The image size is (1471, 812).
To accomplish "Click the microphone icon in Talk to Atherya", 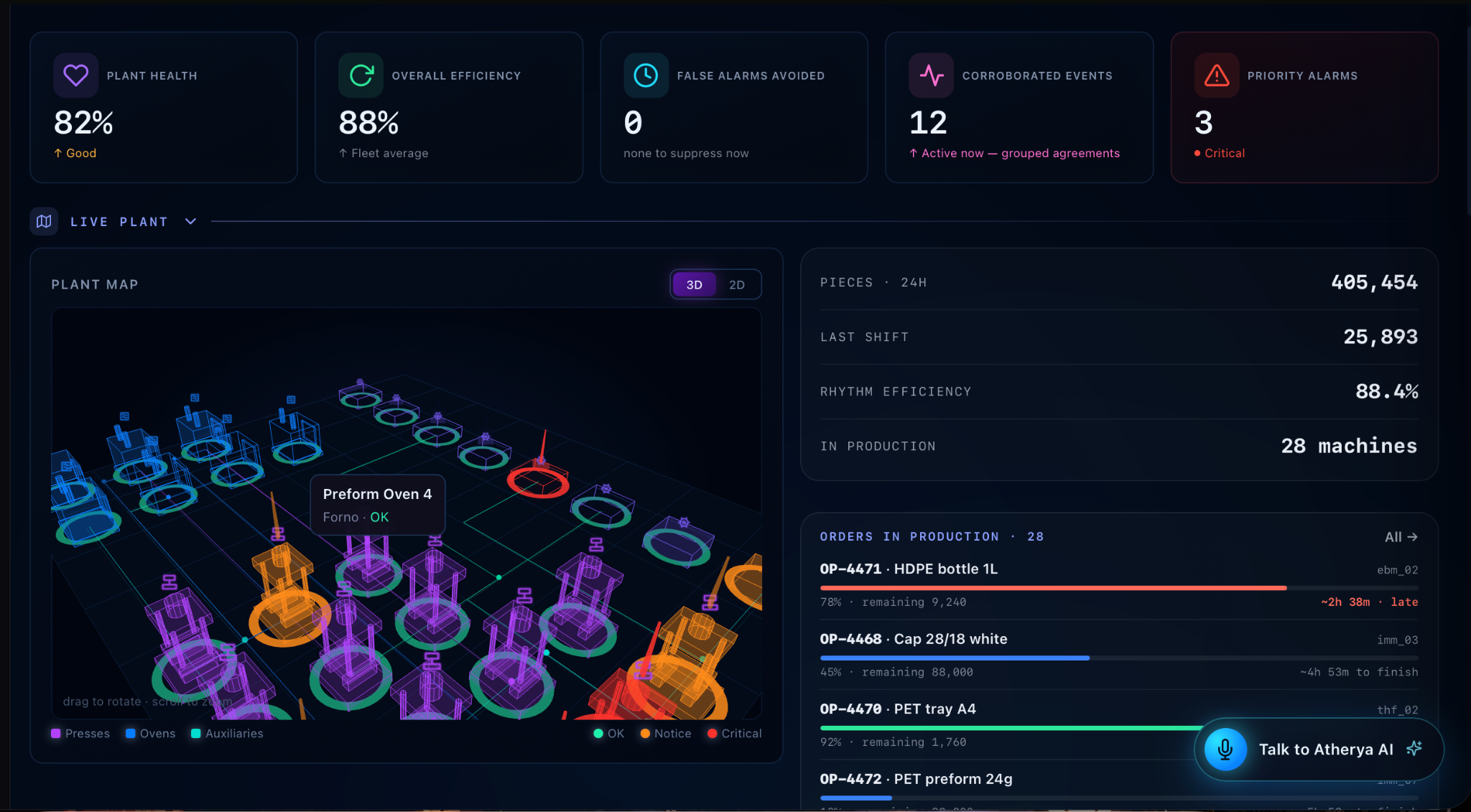I will tap(1225, 749).
